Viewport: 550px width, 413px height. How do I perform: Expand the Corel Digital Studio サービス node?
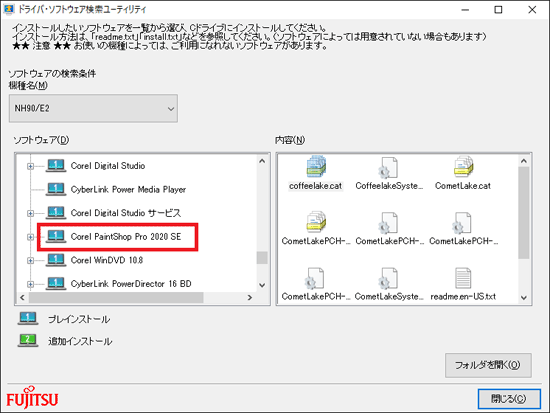pos(31,213)
